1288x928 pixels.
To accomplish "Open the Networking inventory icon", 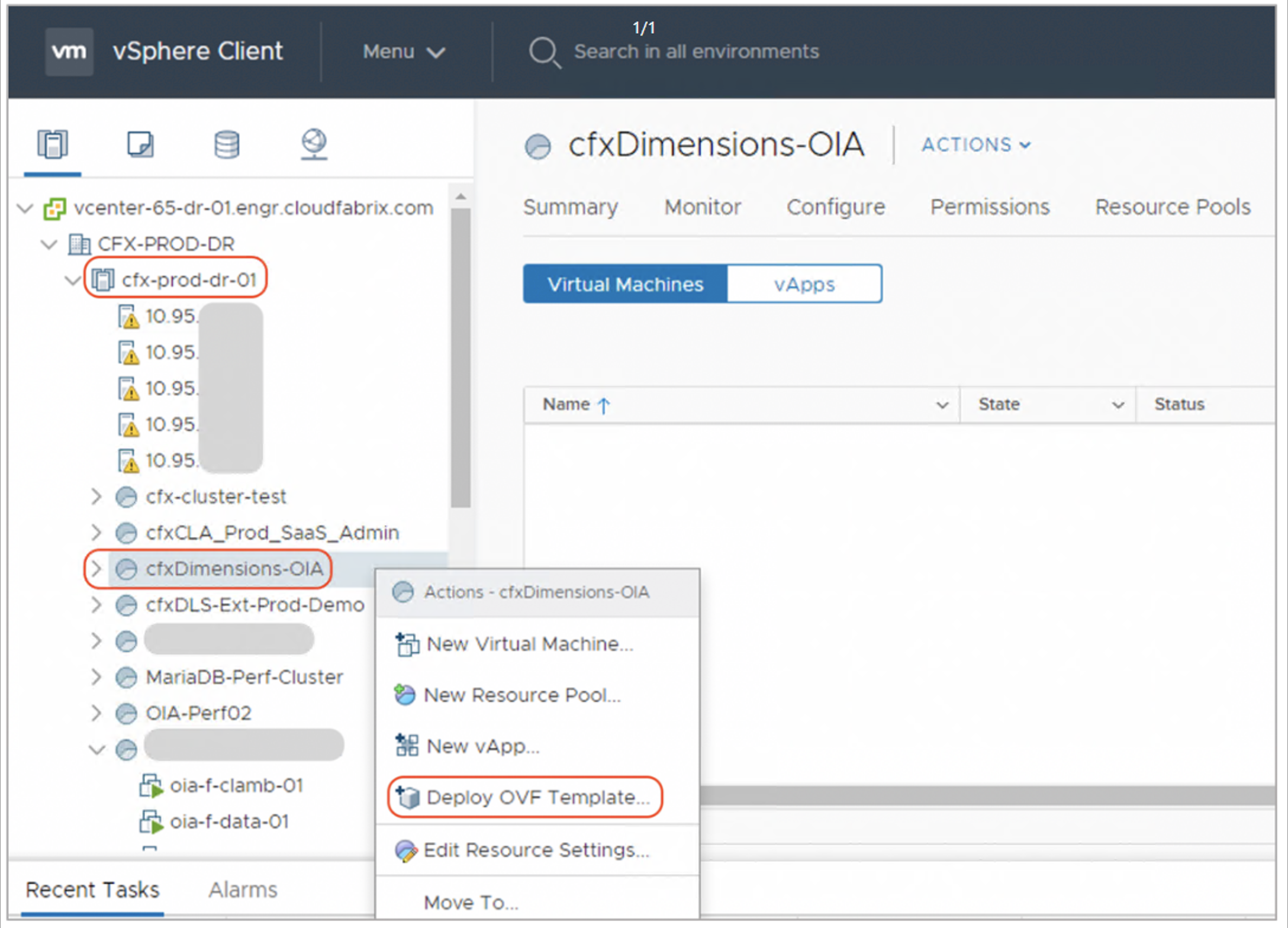I will click(x=314, y=144).
